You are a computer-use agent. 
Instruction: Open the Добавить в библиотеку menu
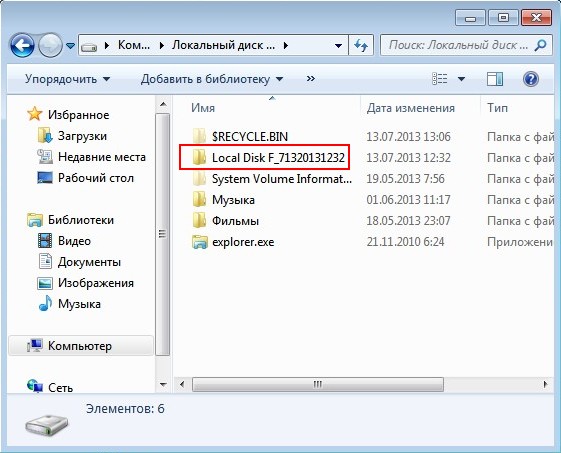point(212,79)
